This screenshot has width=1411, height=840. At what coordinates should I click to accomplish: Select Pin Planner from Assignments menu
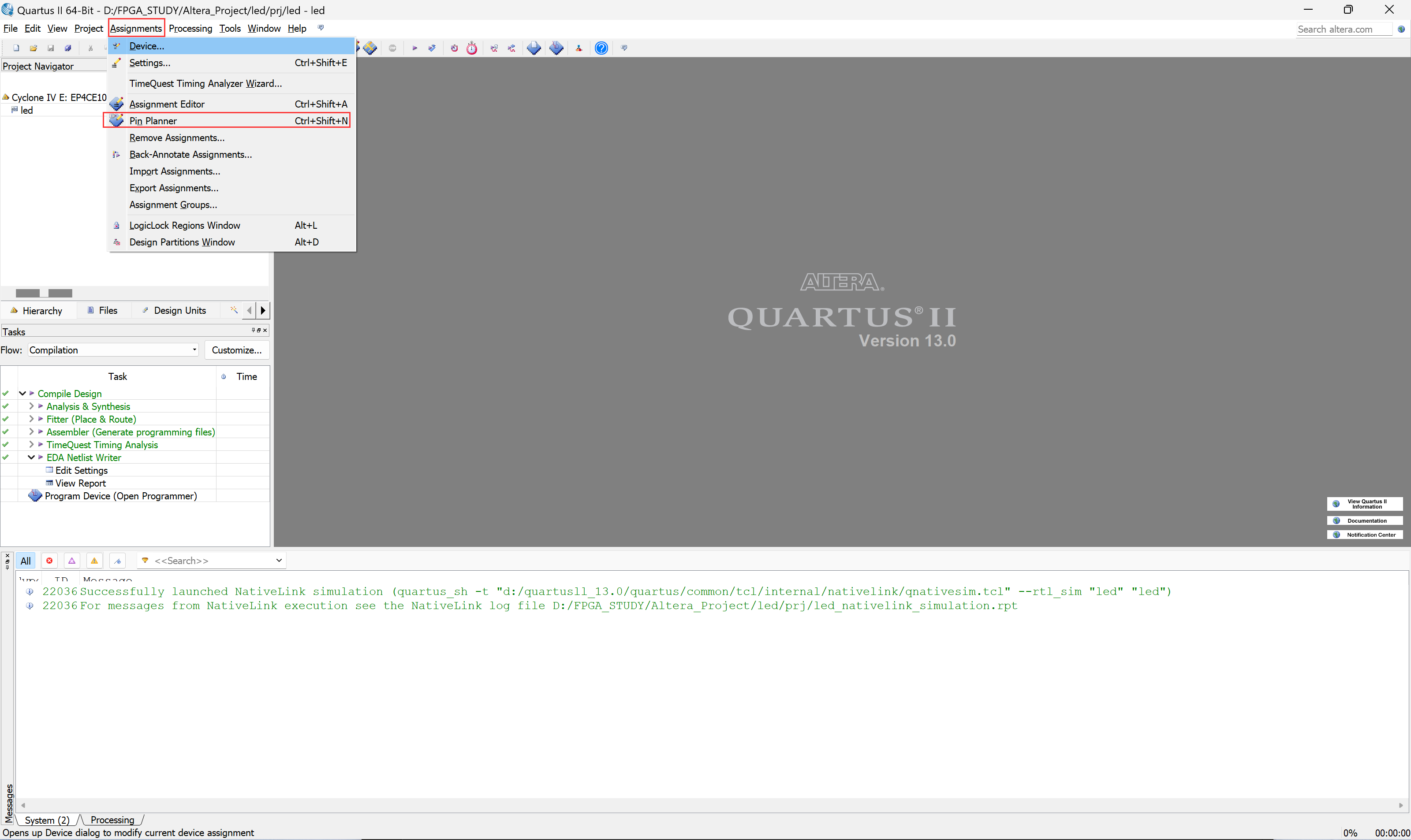tap(153, 121)
